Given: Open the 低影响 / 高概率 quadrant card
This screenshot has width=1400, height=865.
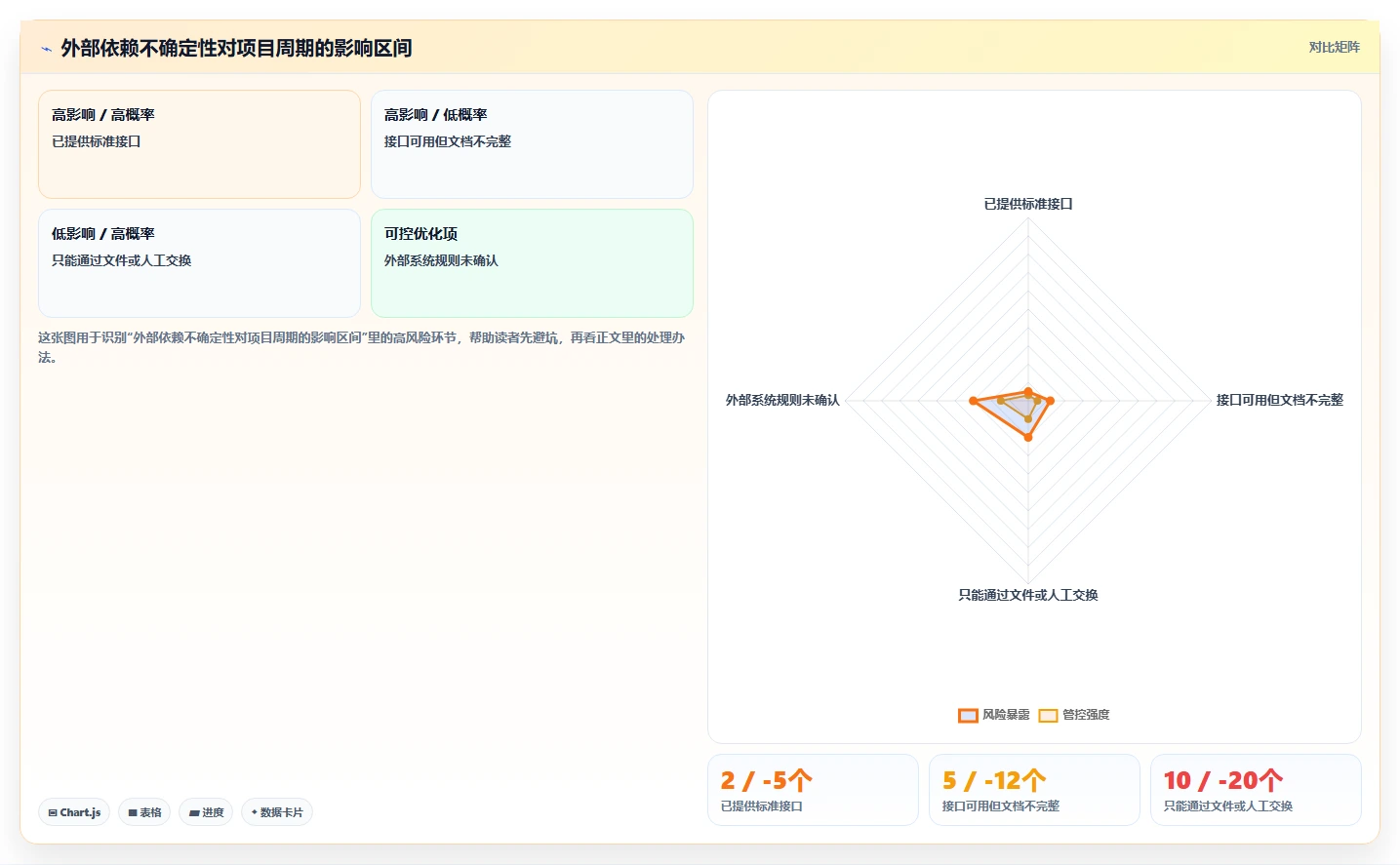Looking at the screenshot, I should pyautogui.click(x=199, y=263).
